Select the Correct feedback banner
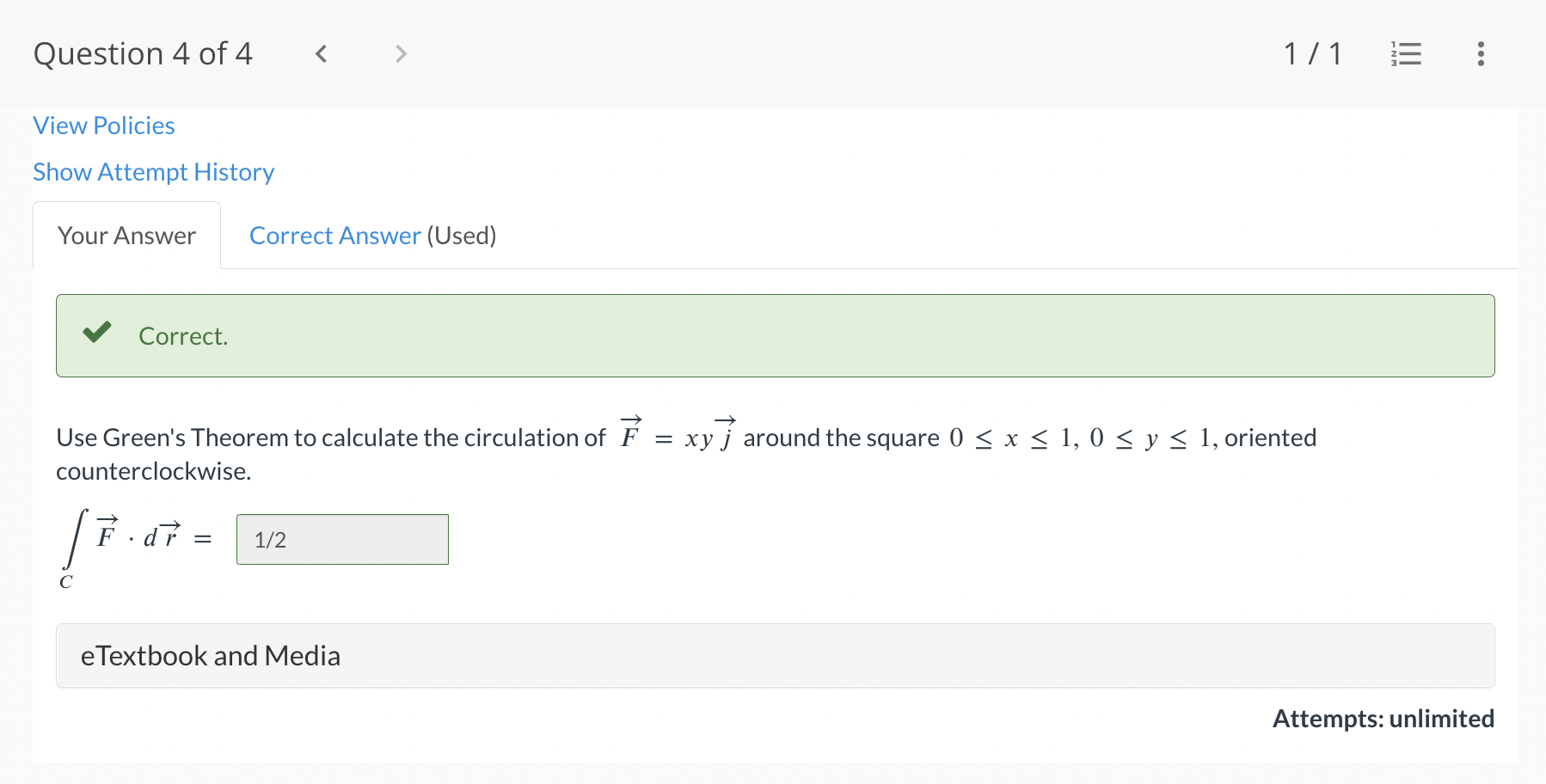The width and height of the screenshot is (1546, 784). 774,335
